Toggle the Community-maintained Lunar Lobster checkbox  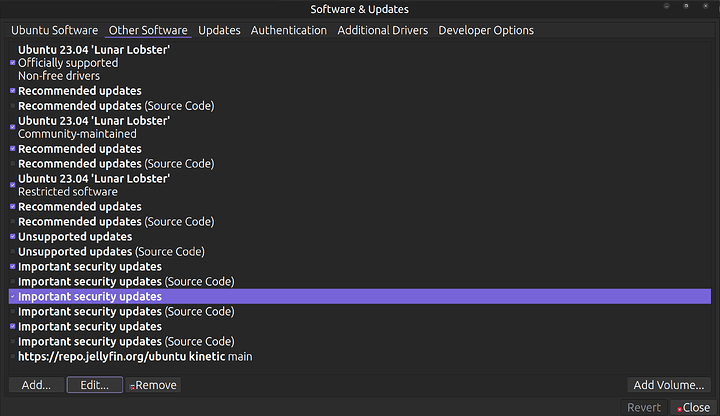pyautogui.click(x=12, y=127)
